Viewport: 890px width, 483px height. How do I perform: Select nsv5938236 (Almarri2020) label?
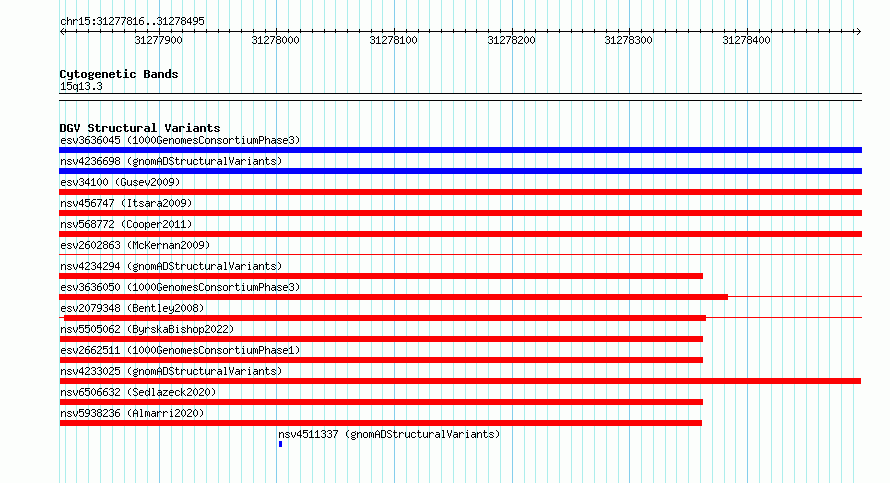point(132,413)
